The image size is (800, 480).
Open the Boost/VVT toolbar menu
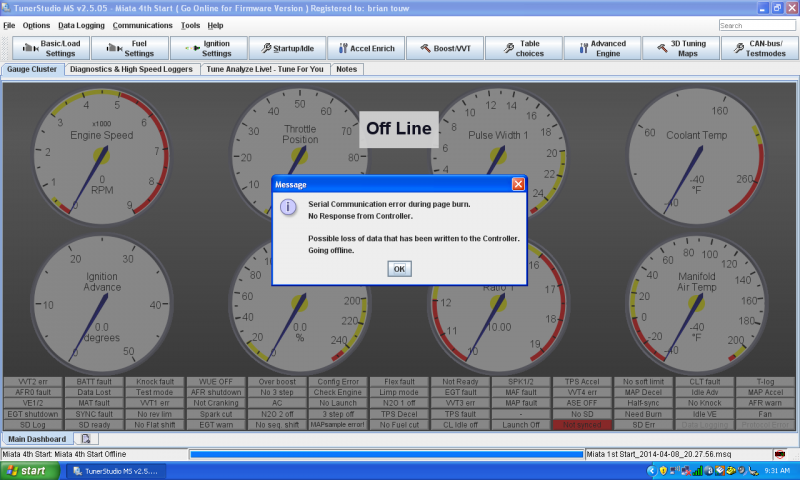445,48
